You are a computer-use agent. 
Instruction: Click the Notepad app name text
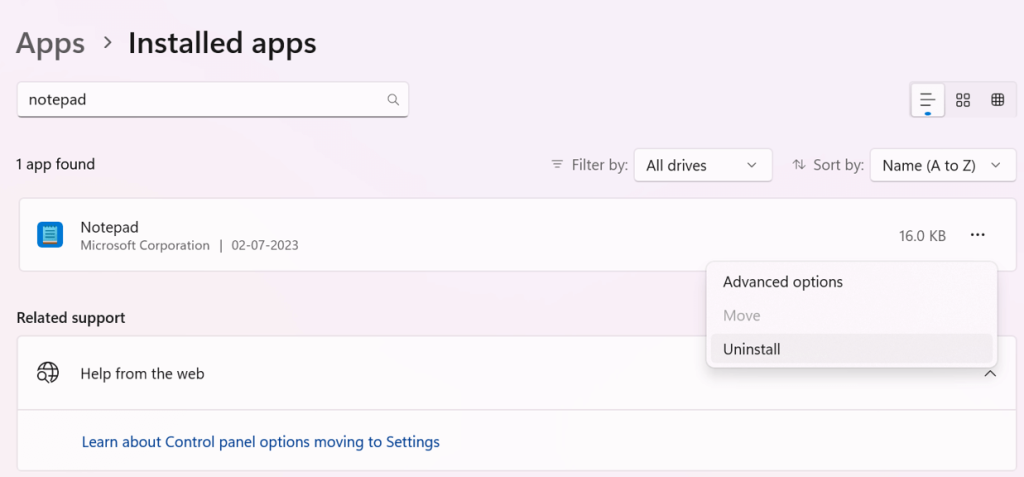107,227
